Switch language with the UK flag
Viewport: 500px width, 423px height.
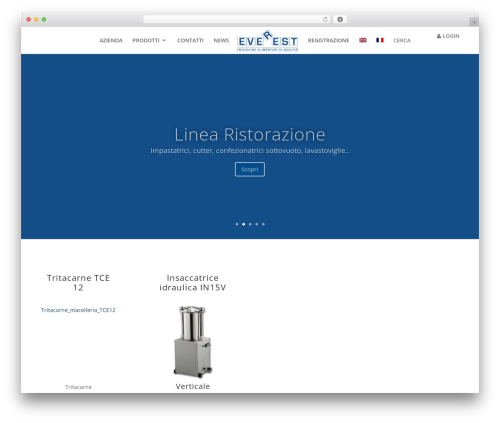pyautogui.click(x=363, y=40)
